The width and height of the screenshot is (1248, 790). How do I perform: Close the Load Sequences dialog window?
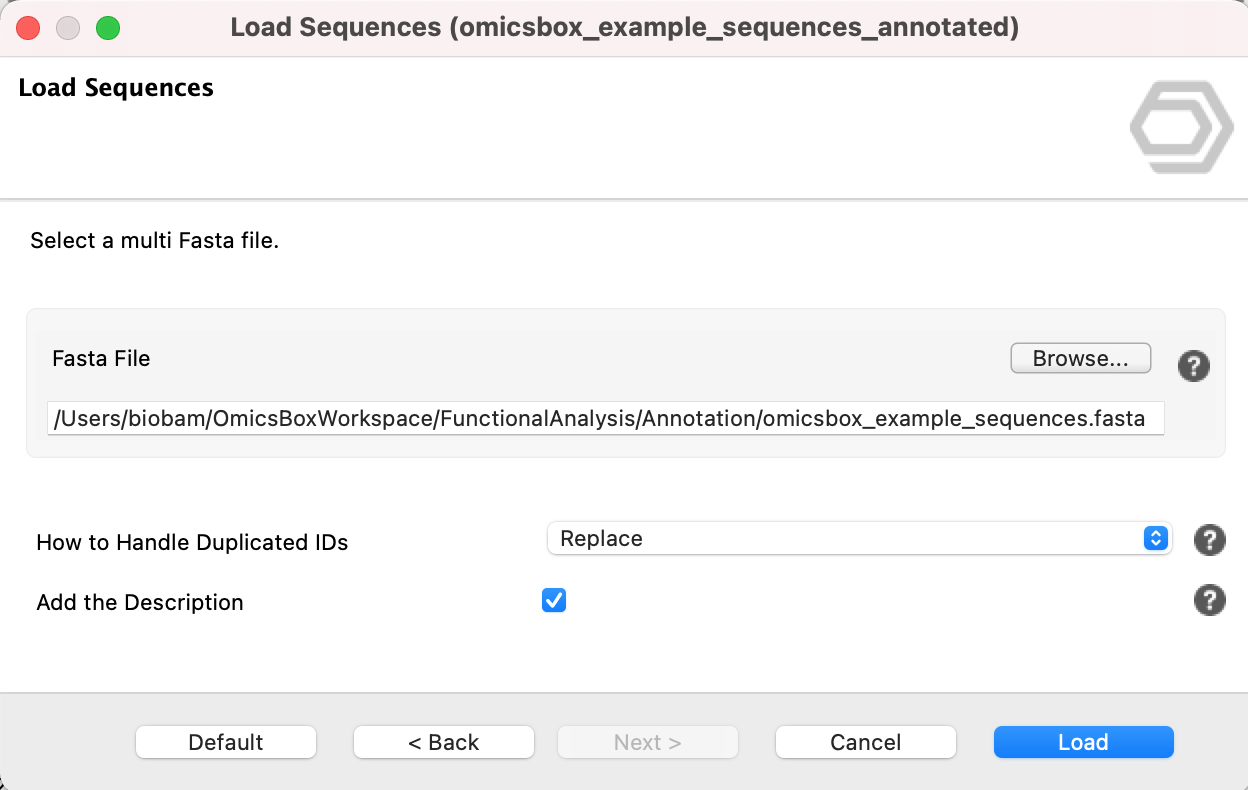[x=29, y=28]
